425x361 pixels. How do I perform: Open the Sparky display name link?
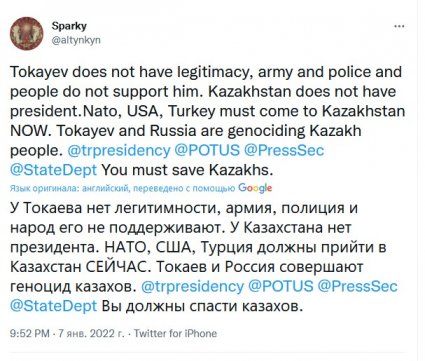(69, 26)
